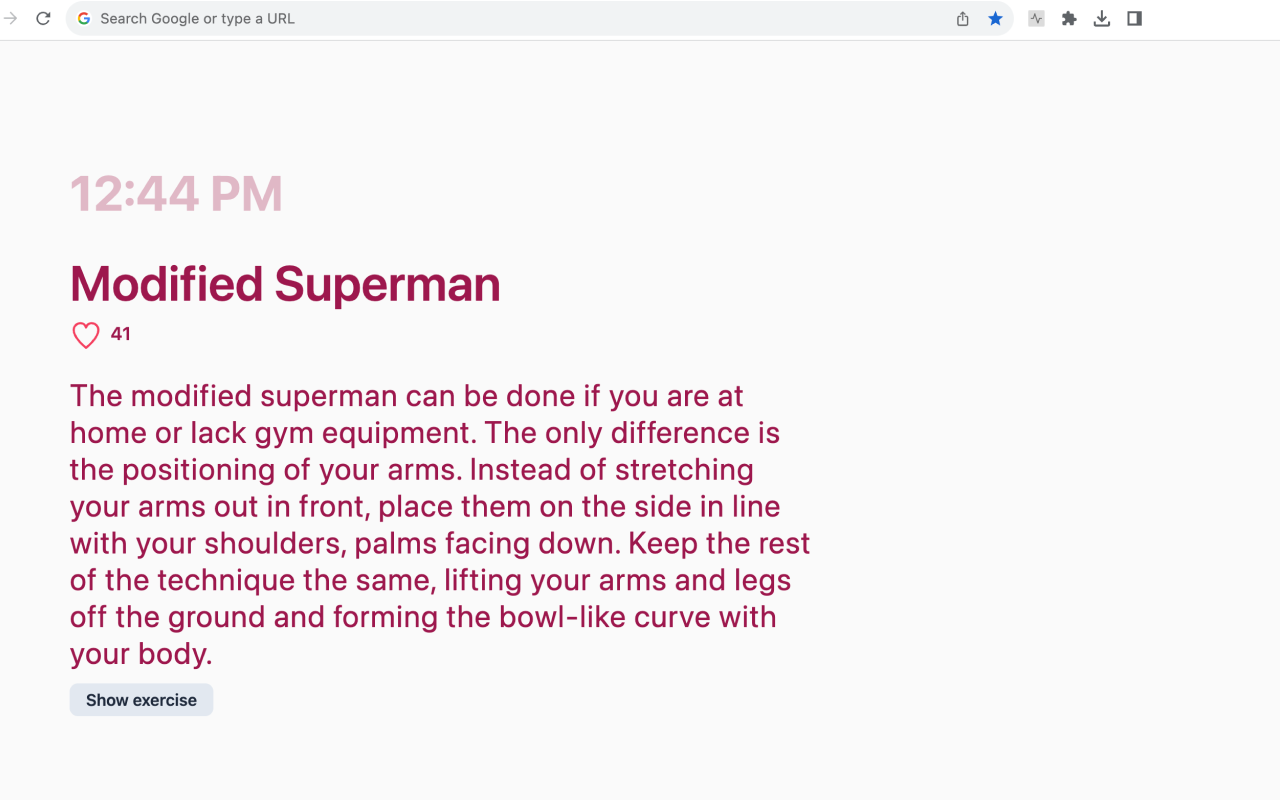The width and height of the screenshot is (1280, 800).
Task: Open the browser Downloads icon
Action: [1101, 18]
